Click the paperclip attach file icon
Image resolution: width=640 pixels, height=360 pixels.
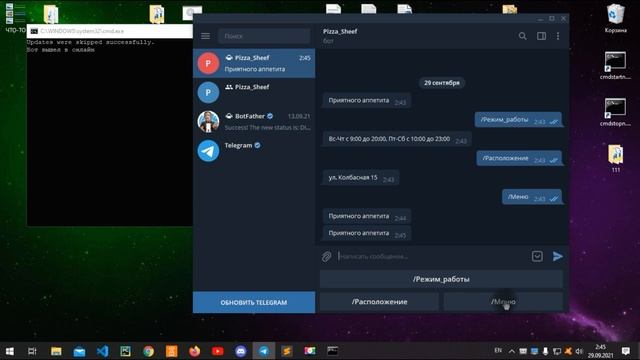327,256
